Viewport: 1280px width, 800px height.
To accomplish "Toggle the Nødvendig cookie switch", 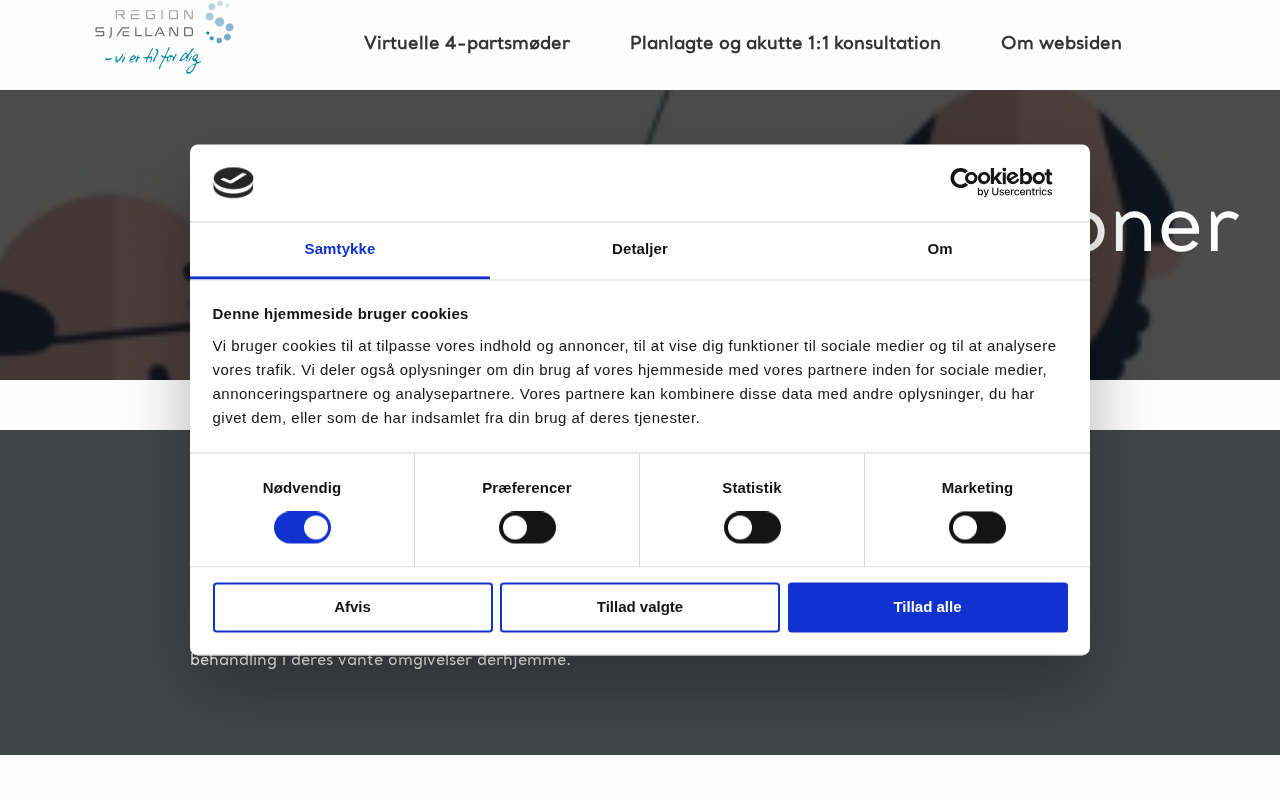I will [302, 527].
